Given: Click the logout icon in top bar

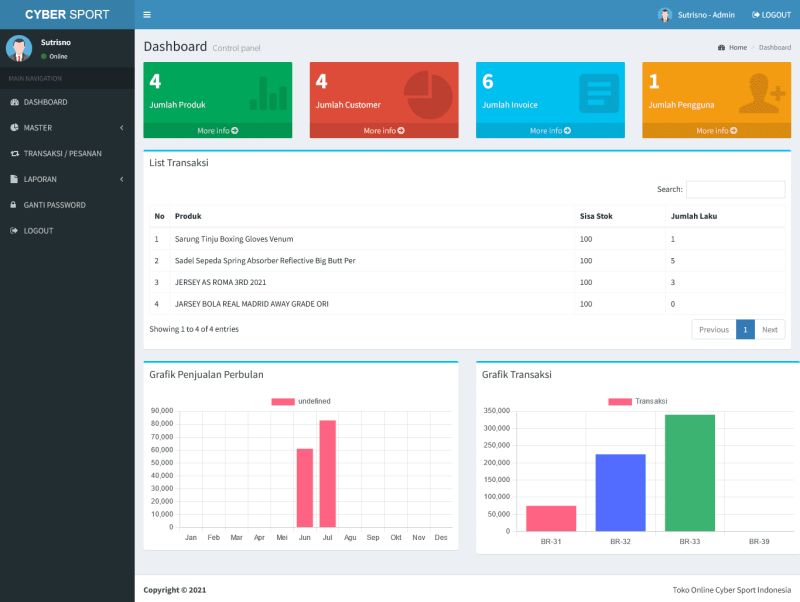Looking at the screenshot, I should click(x=756, y=15).
